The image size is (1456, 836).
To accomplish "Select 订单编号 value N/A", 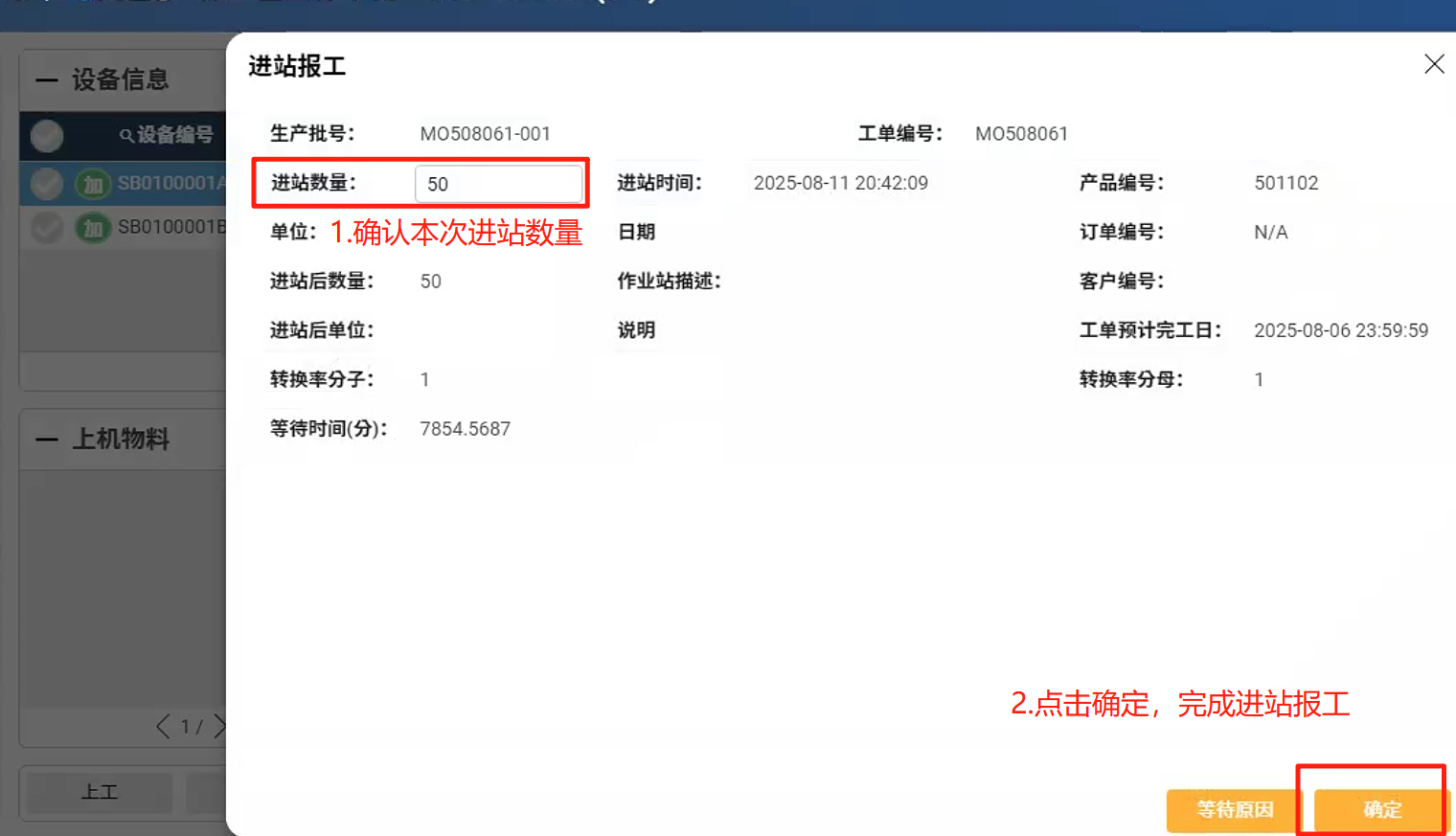I will 1270,233.
